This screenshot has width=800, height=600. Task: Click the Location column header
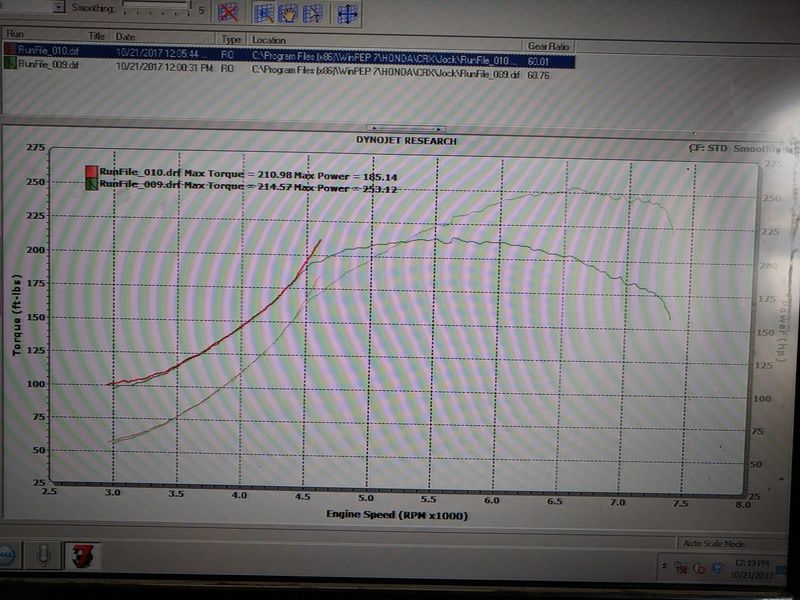click(385, 42)
